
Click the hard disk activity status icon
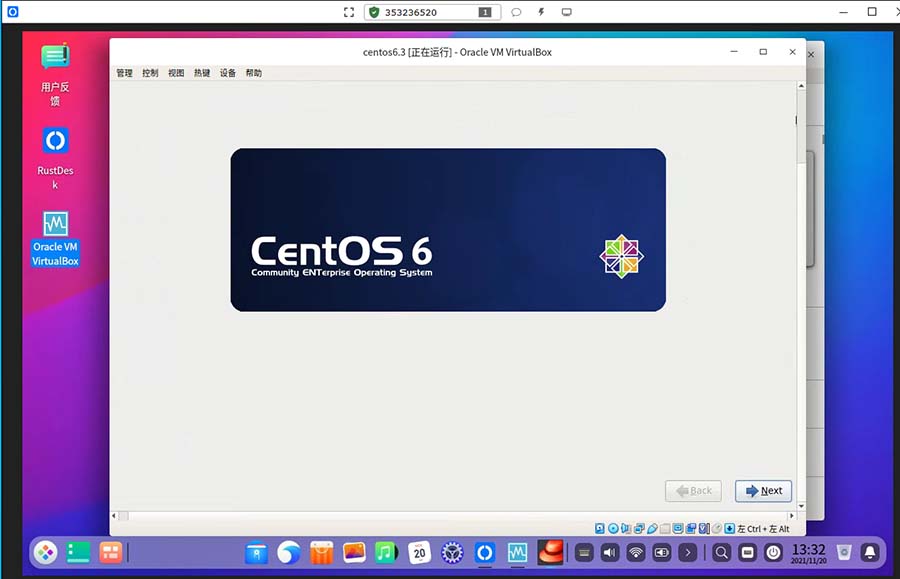tap(600, 529)
